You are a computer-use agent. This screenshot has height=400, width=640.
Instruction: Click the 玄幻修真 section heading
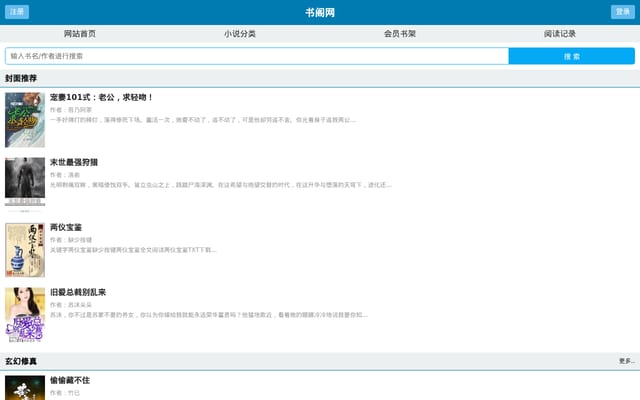click(x=21, y=361)
